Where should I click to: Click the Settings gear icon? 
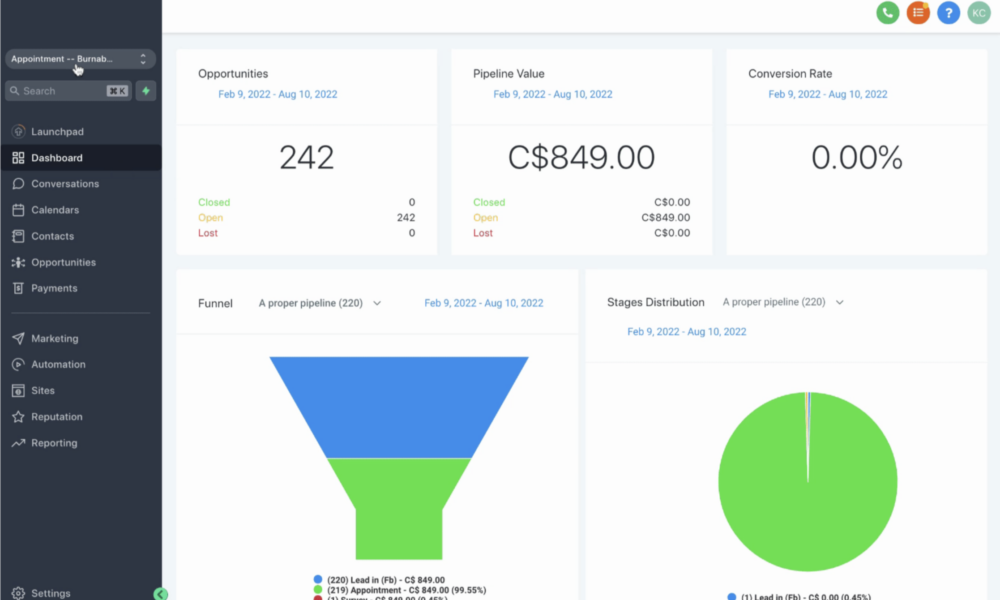(18, 593)
